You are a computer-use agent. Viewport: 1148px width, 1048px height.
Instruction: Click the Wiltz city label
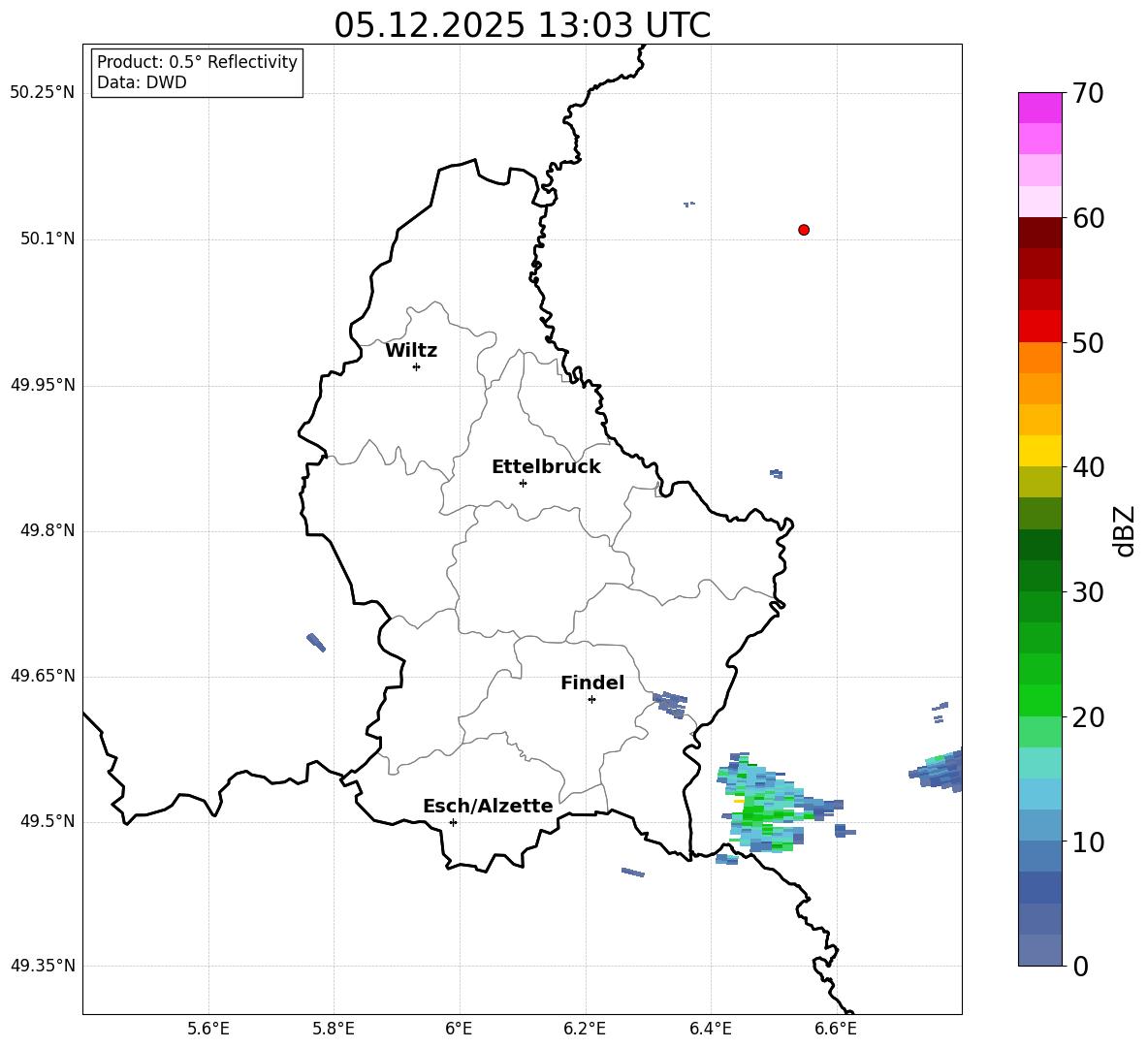point(411,351)
